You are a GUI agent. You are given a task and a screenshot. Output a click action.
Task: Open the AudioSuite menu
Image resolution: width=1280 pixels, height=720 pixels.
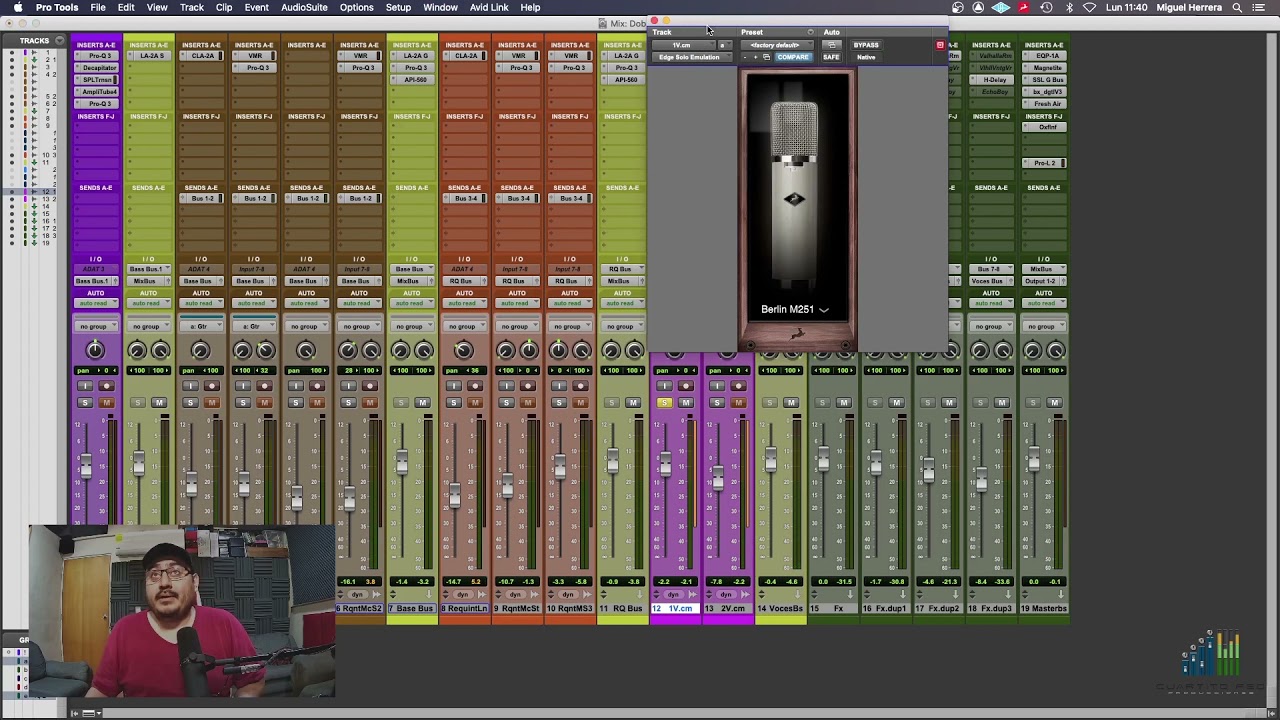304,7
